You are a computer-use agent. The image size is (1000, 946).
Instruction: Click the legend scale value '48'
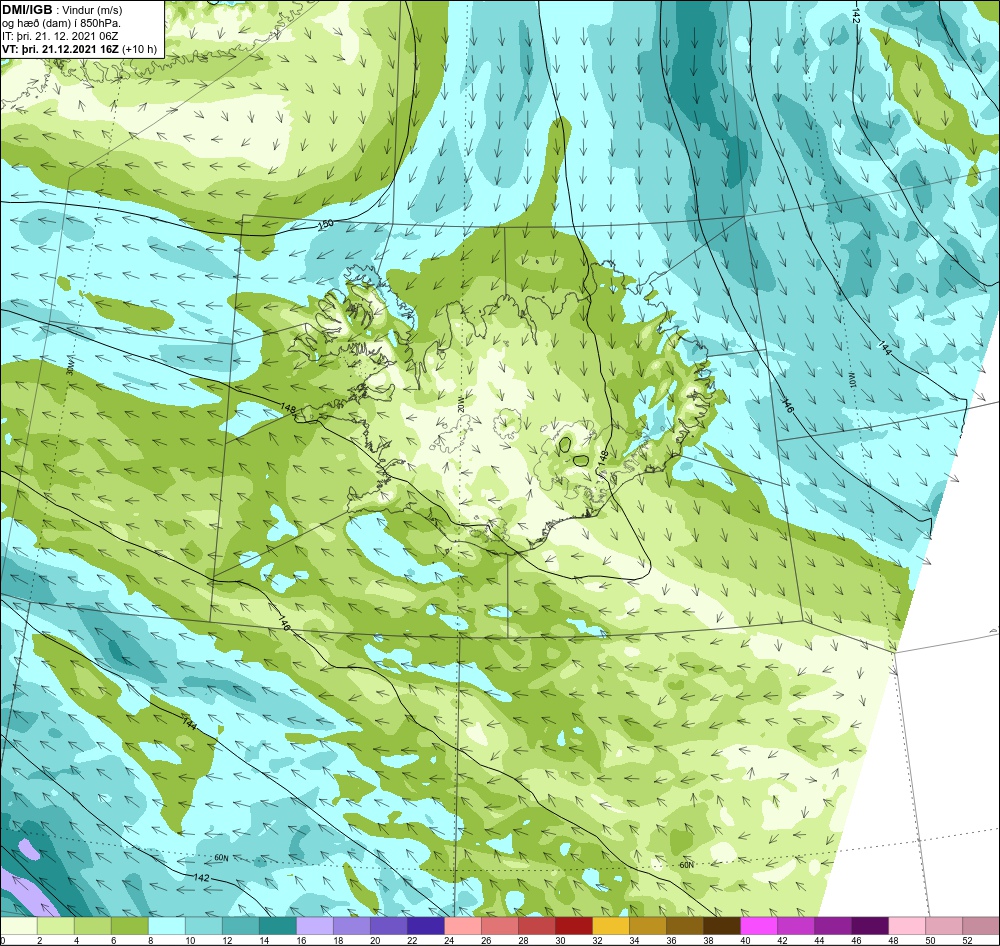[893, 940]
